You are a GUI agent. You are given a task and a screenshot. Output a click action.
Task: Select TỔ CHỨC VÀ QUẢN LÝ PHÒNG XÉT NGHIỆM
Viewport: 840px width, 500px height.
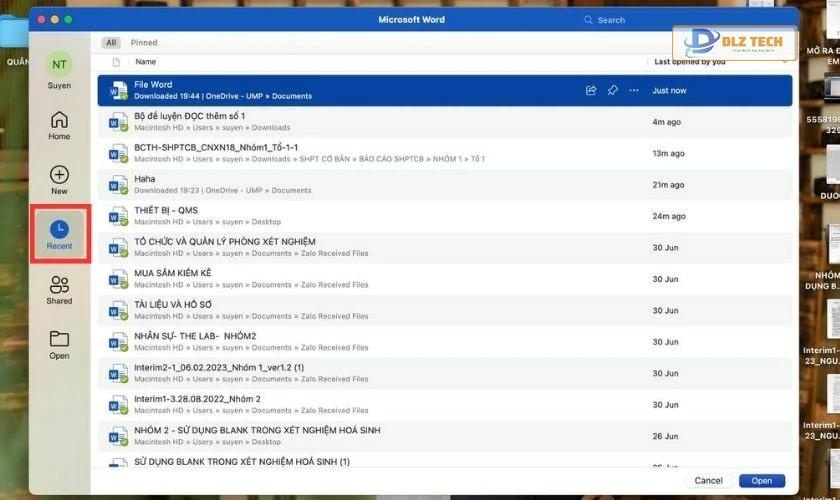point(445,248)
